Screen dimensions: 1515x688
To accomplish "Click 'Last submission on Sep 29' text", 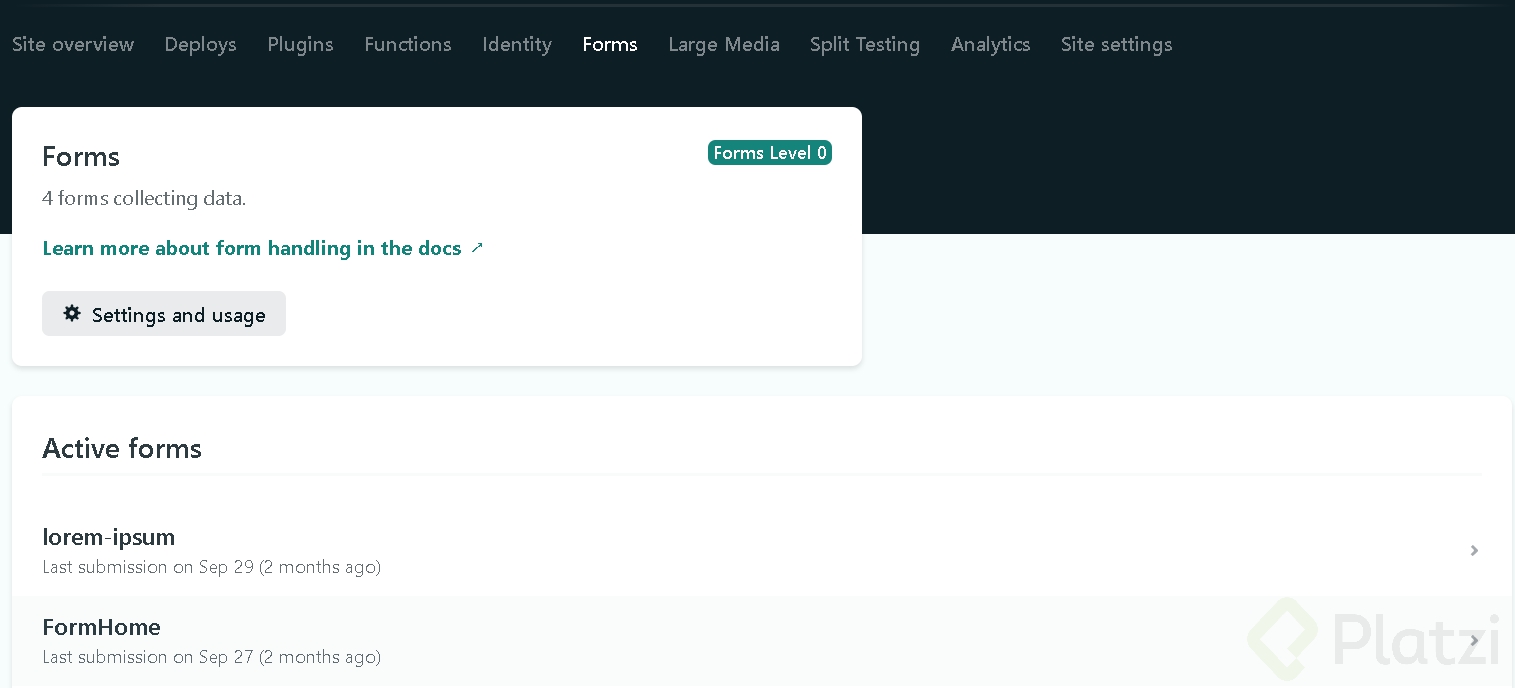I will pos(211,567).
